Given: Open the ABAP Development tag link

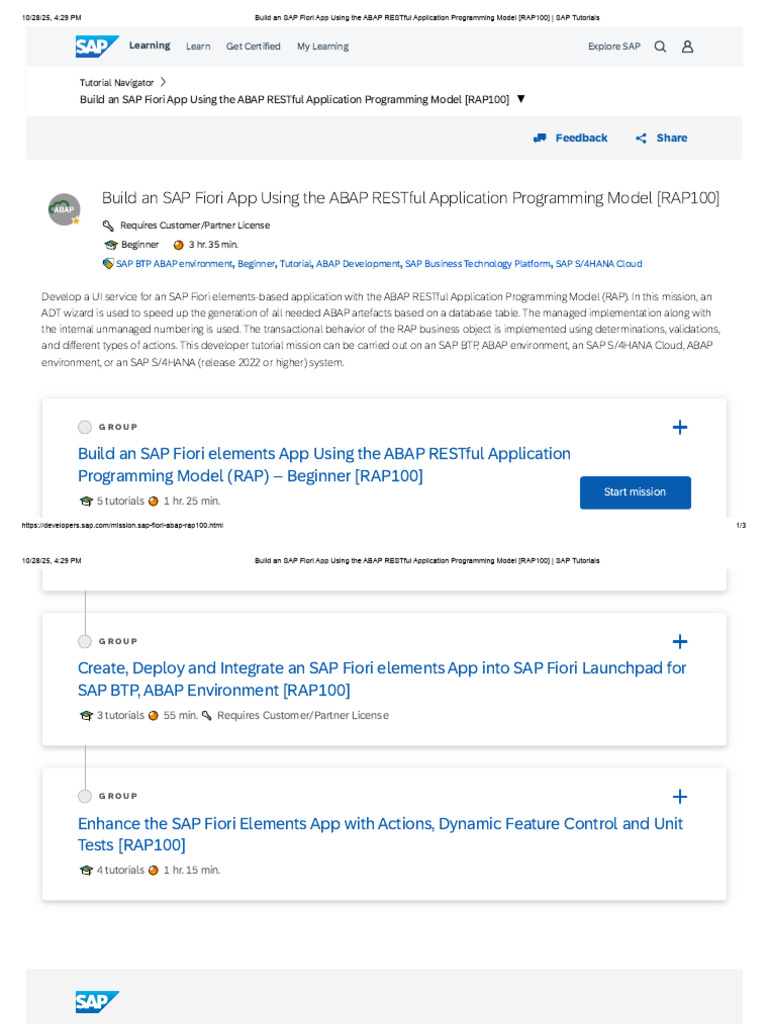Looking at the screenshot, I should [358, 264].
